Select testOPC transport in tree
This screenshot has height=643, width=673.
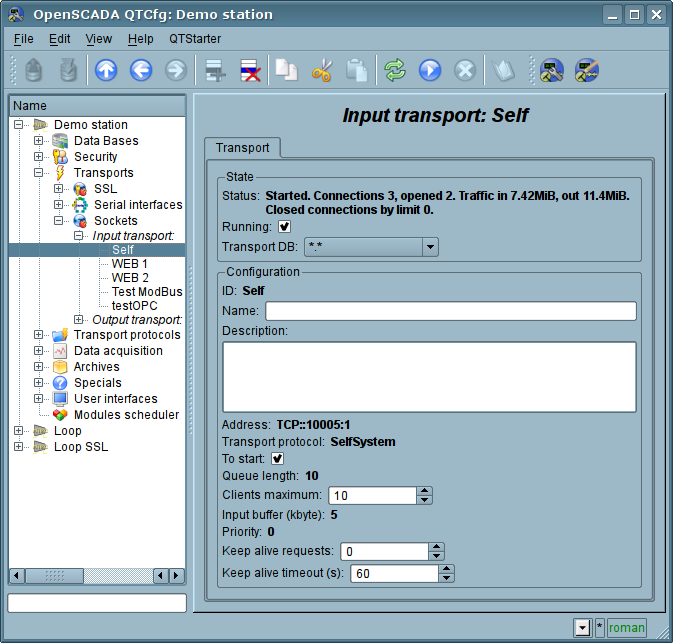coord(134,306)
